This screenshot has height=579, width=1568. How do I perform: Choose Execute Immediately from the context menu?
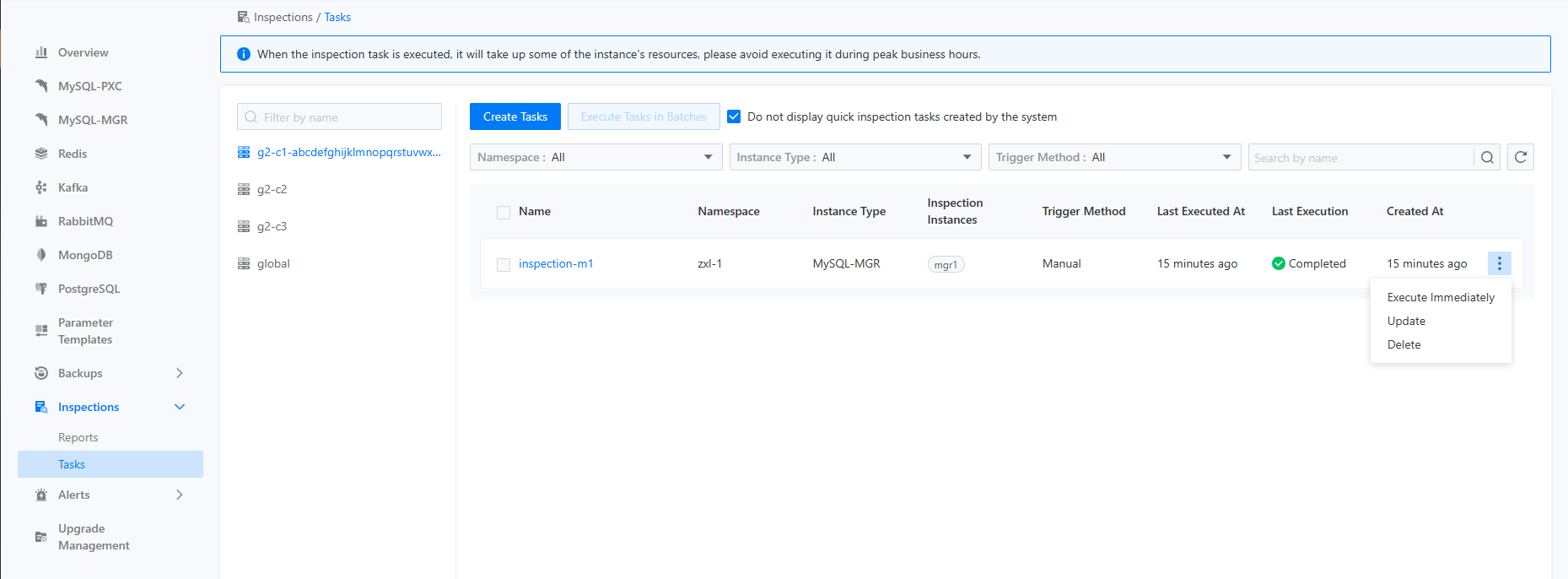point(1440,297)
